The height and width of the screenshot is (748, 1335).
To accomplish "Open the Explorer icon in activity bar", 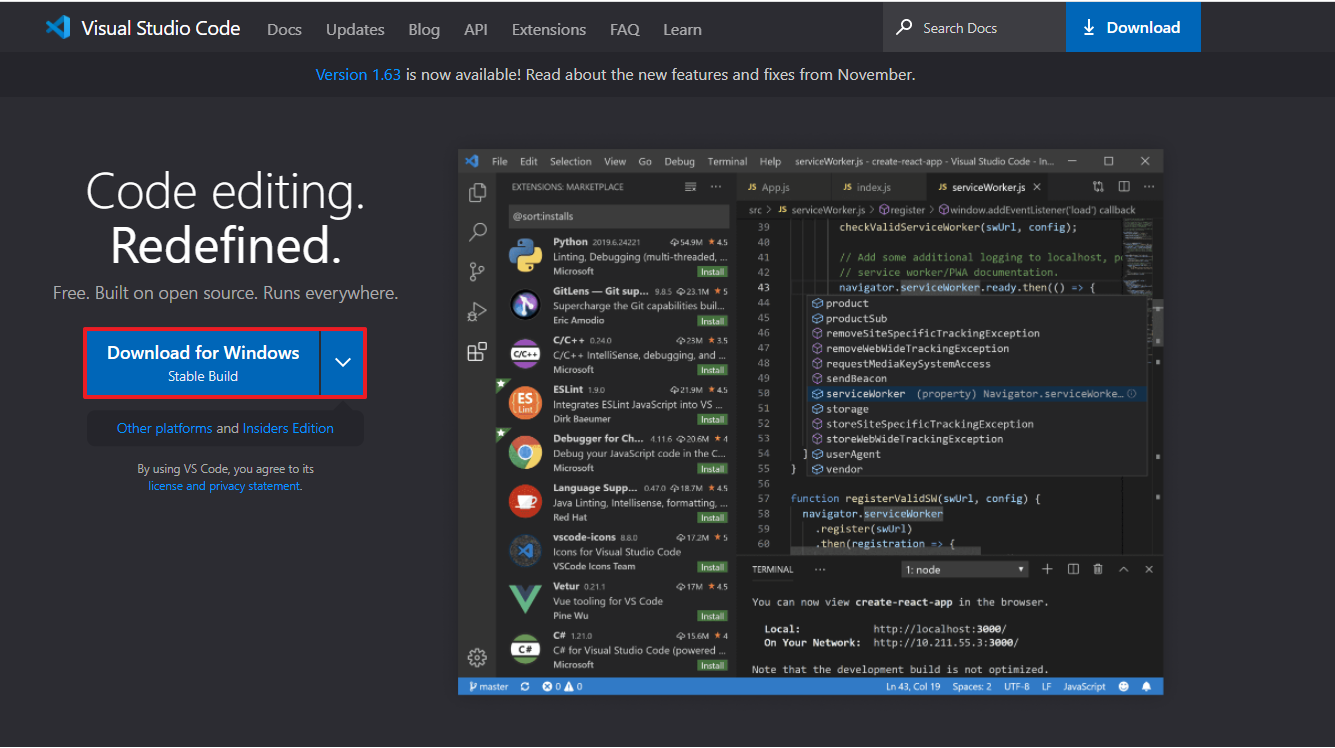I will point(478,192).
